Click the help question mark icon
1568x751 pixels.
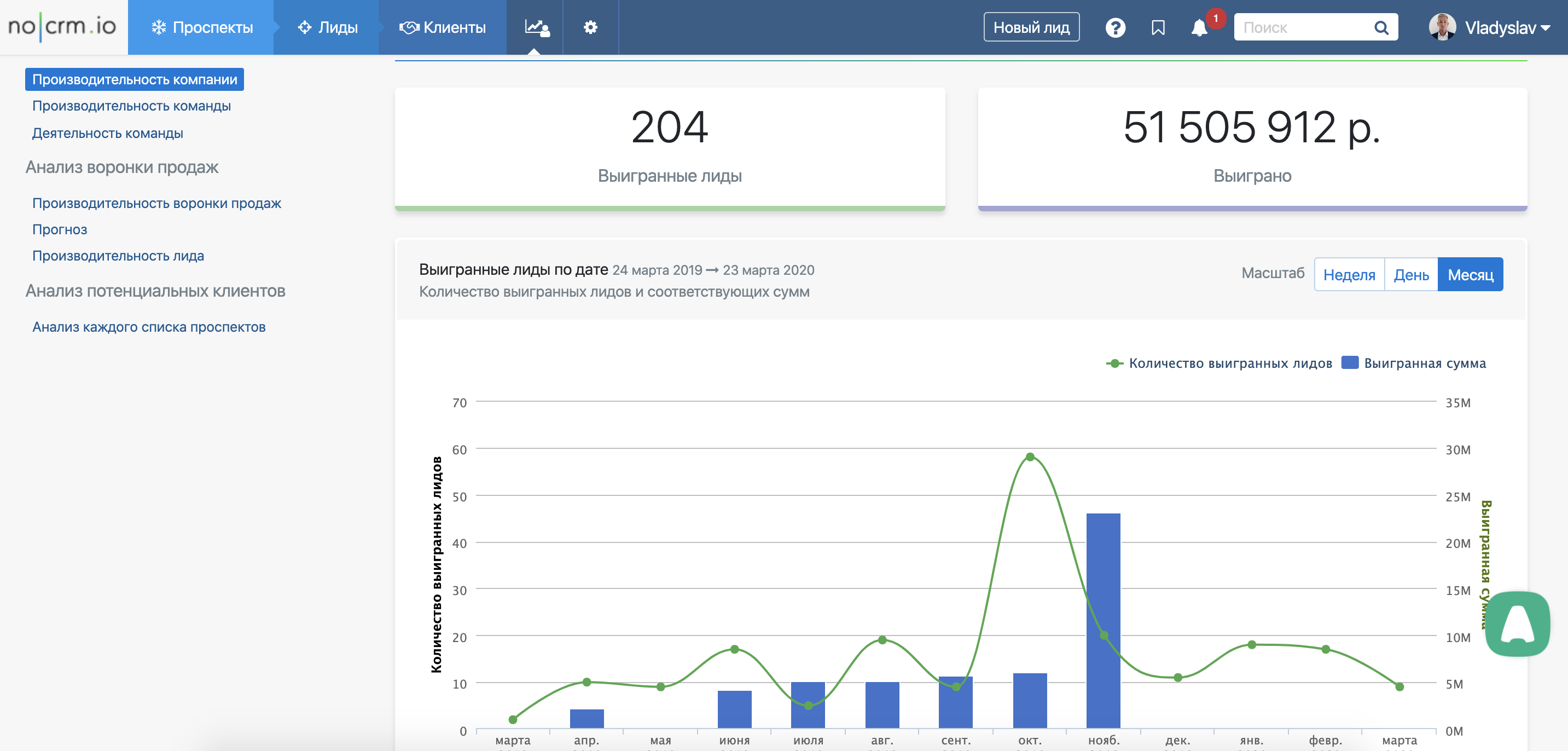1114,28
